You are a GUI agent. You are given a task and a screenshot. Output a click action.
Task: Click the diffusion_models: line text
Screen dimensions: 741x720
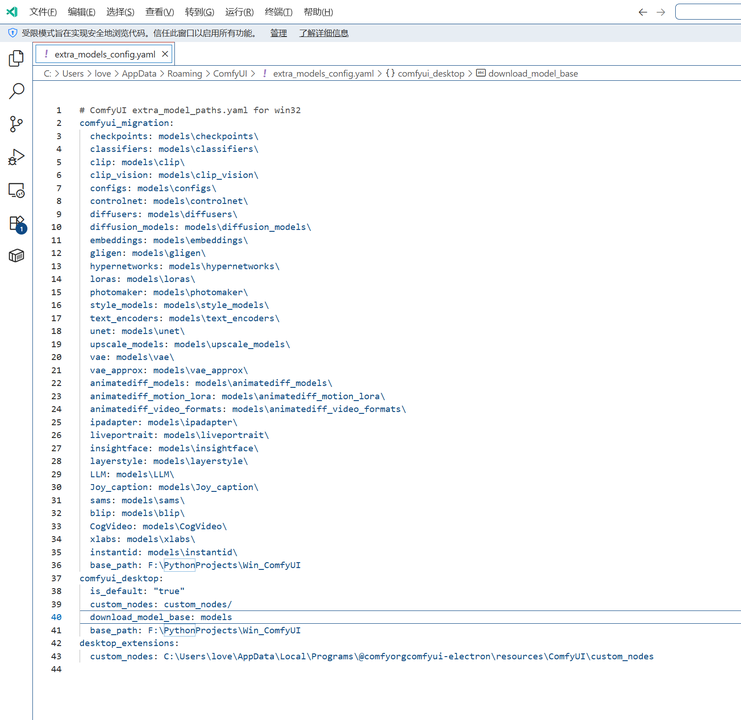click(x=200, y=227)
